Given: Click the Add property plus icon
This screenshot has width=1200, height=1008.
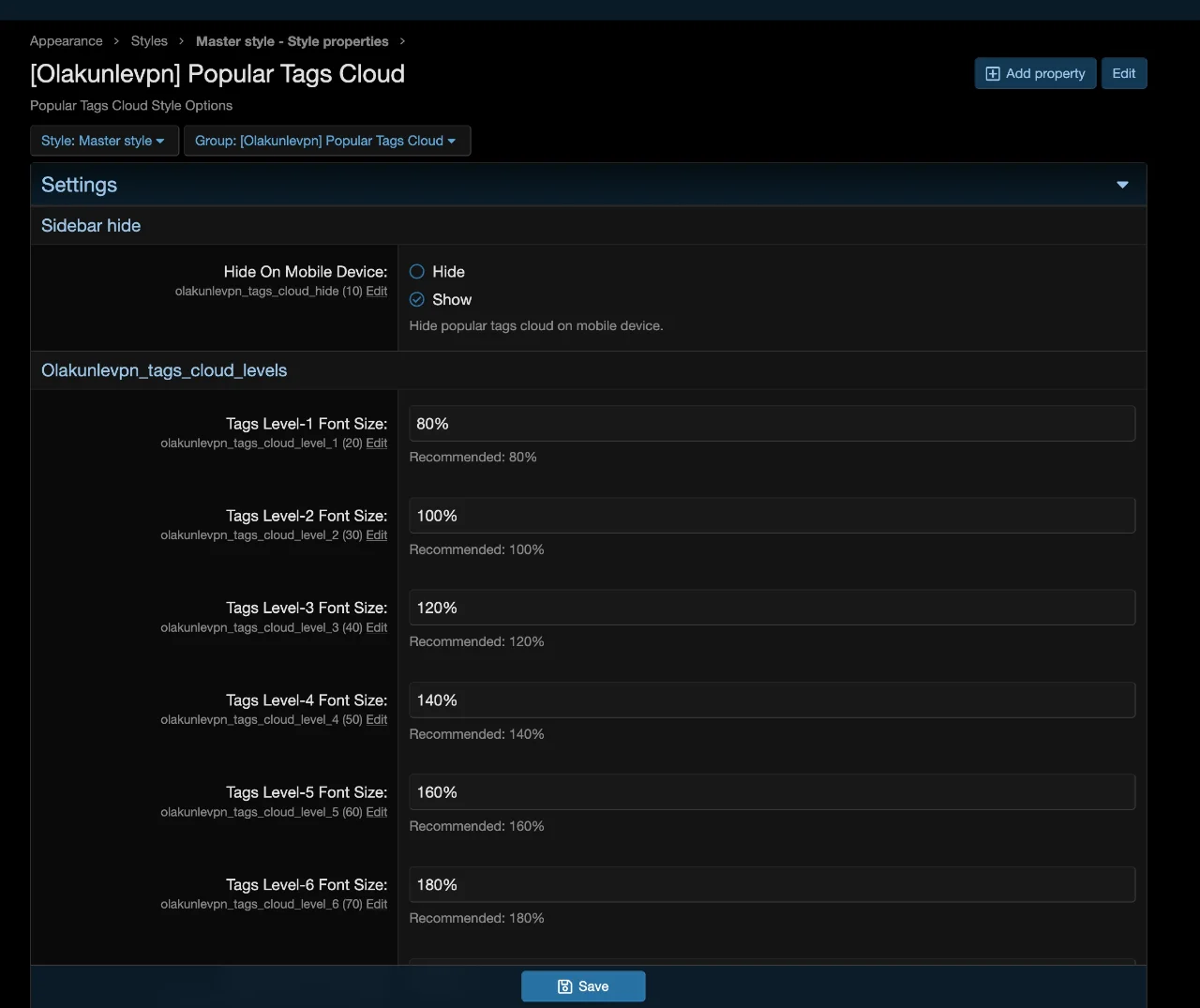Looking at the screenshot, I should point(993,74).
